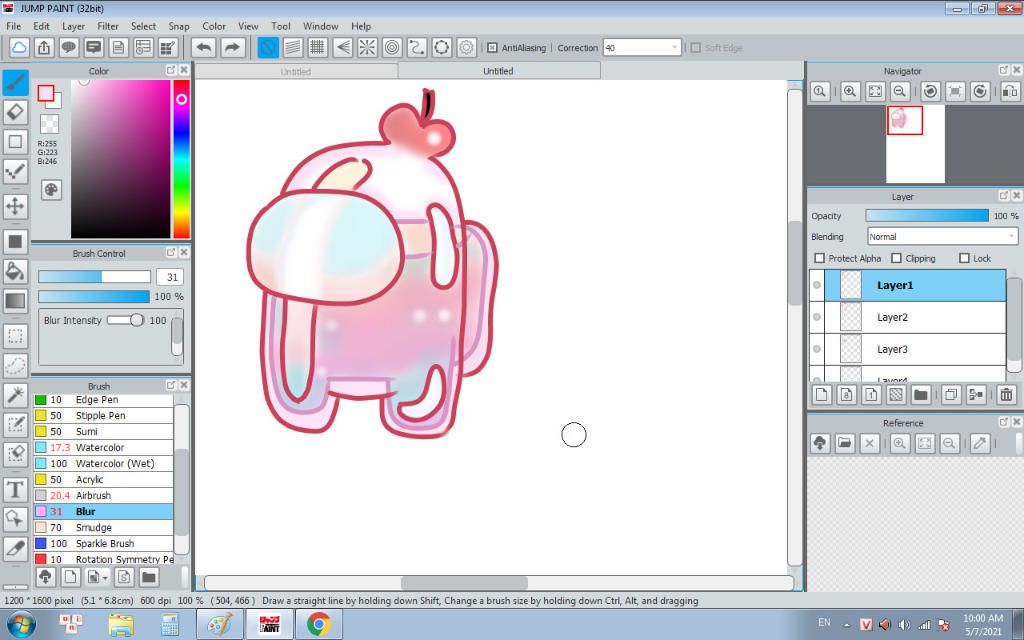
Task: Pick hue from rainbow color strip
Action: click(x=182, y=159)
